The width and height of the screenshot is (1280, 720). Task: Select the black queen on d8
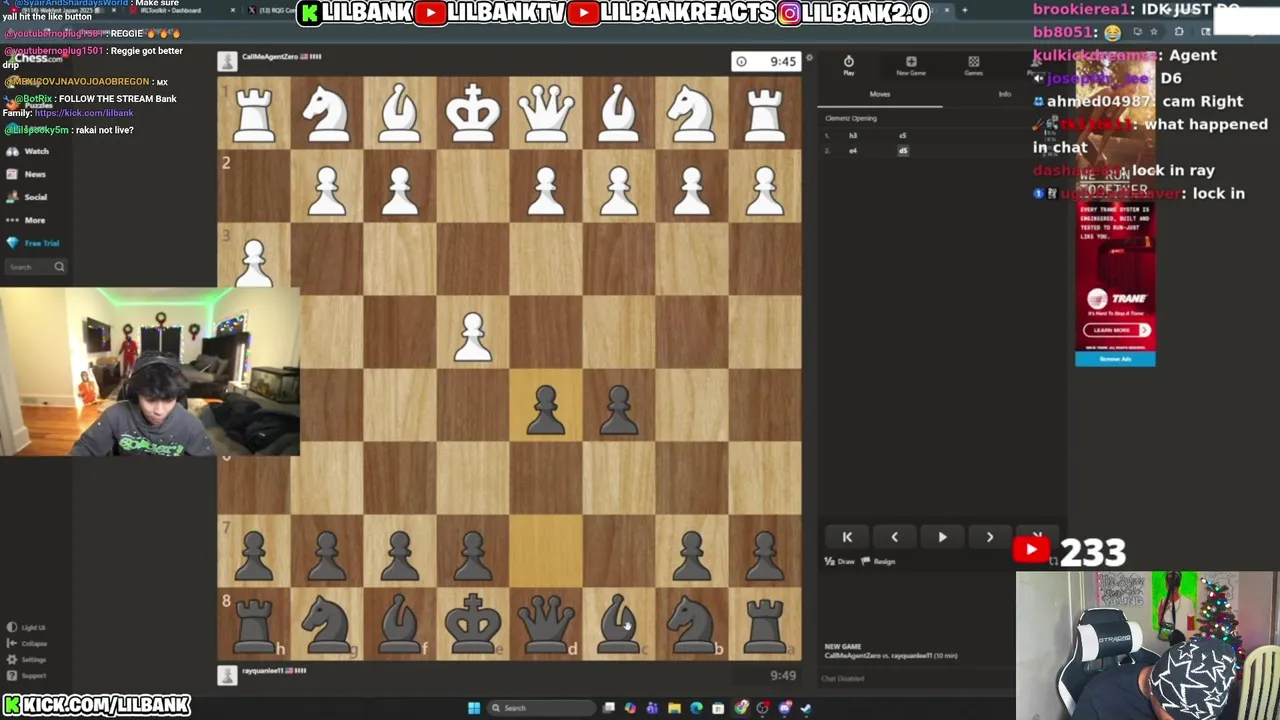(546, 624)
